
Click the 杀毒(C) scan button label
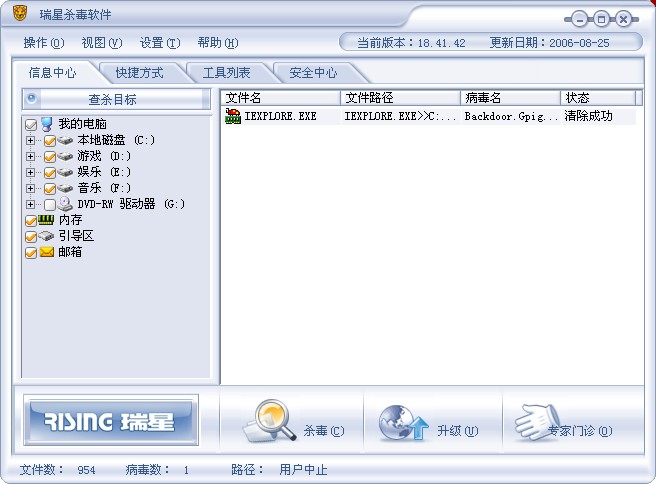pyautogui.click(x=324, y=430)
